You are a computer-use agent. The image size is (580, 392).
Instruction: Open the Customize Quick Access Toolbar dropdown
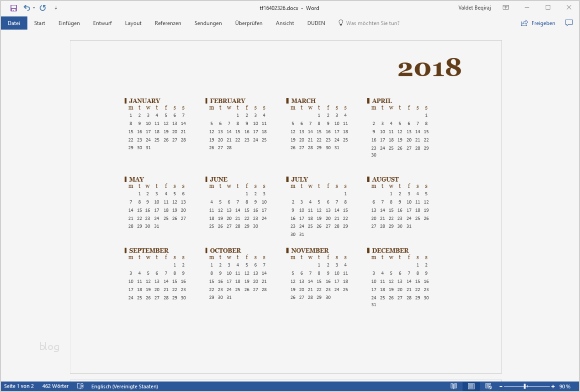point(56,8)
